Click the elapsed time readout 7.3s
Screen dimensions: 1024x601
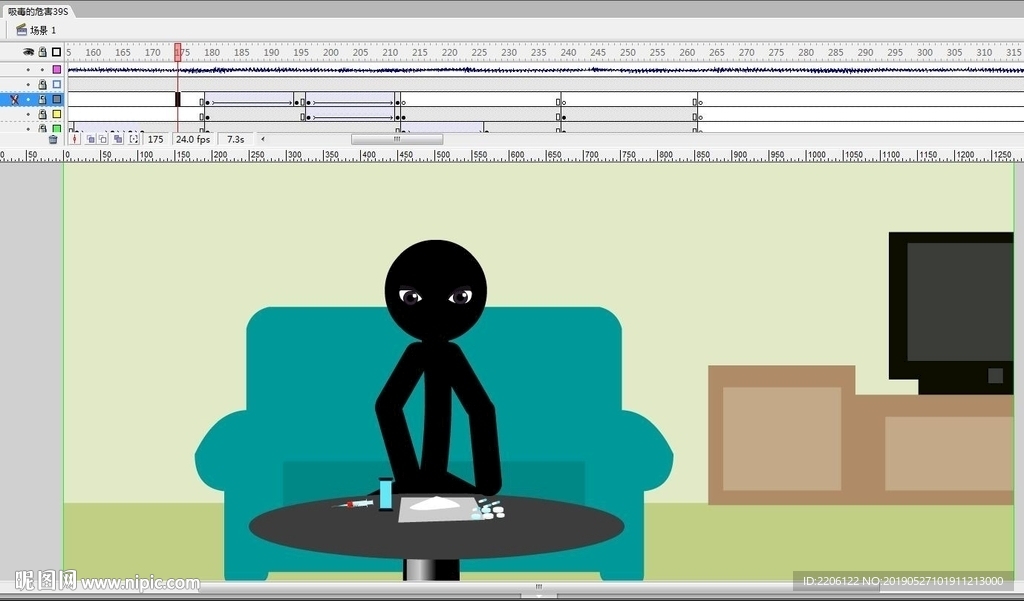point(236,139)
